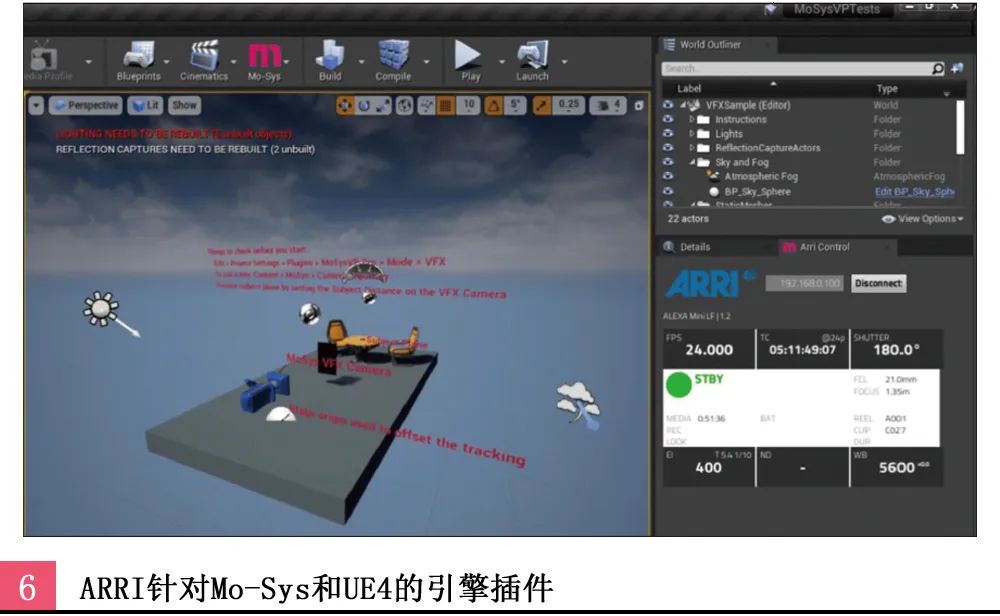Open the View Options dropdown
1000x616 pixels.
point(922,219)
